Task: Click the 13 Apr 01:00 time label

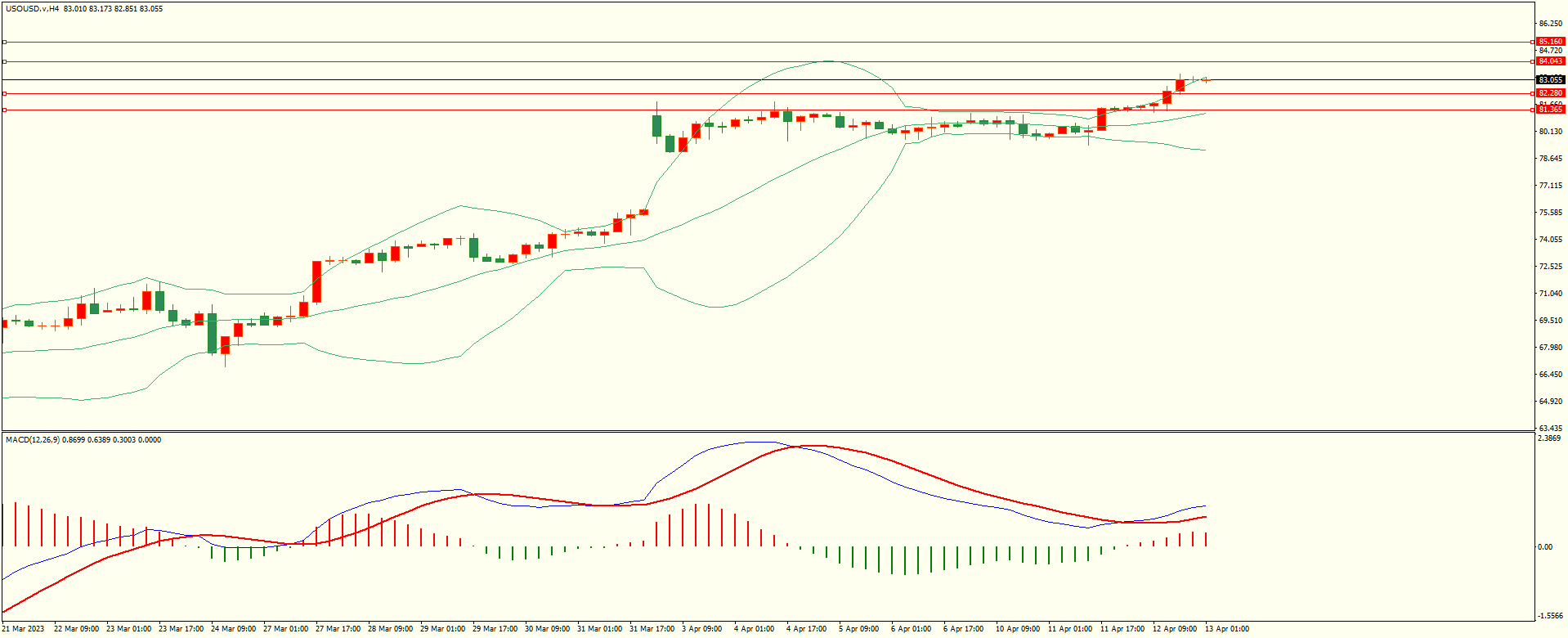Action: (x=1226, y=629)
